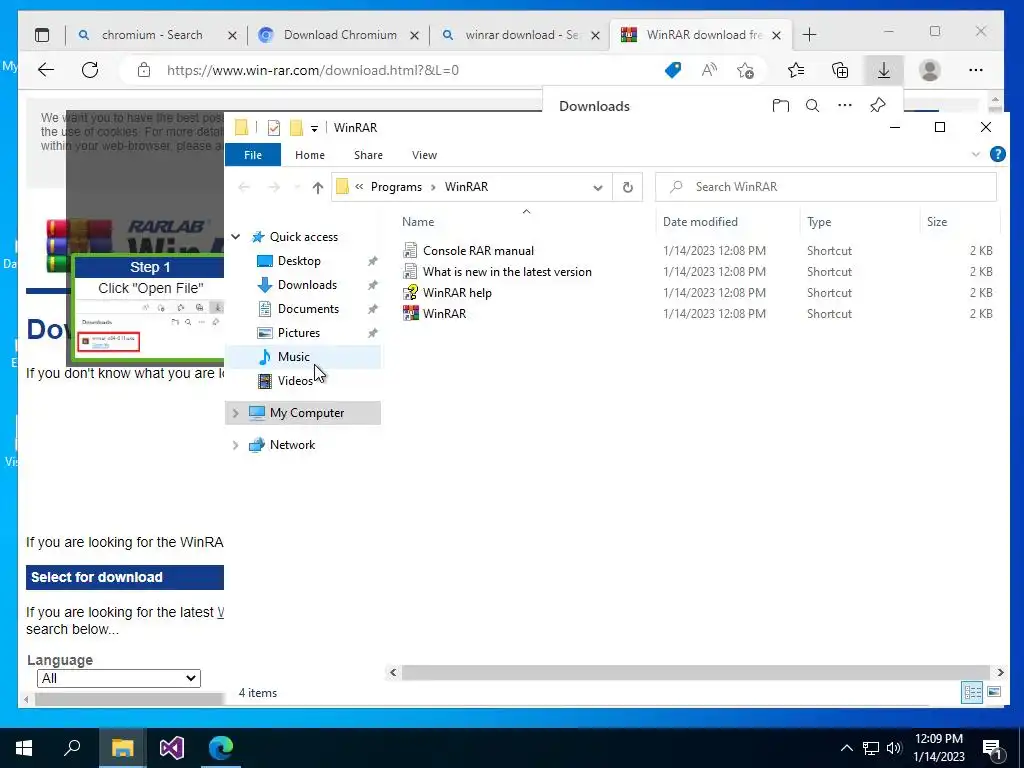Open Edge Settings and more menu
This screenshot has width=1024, height=768.
pos(976,70)
